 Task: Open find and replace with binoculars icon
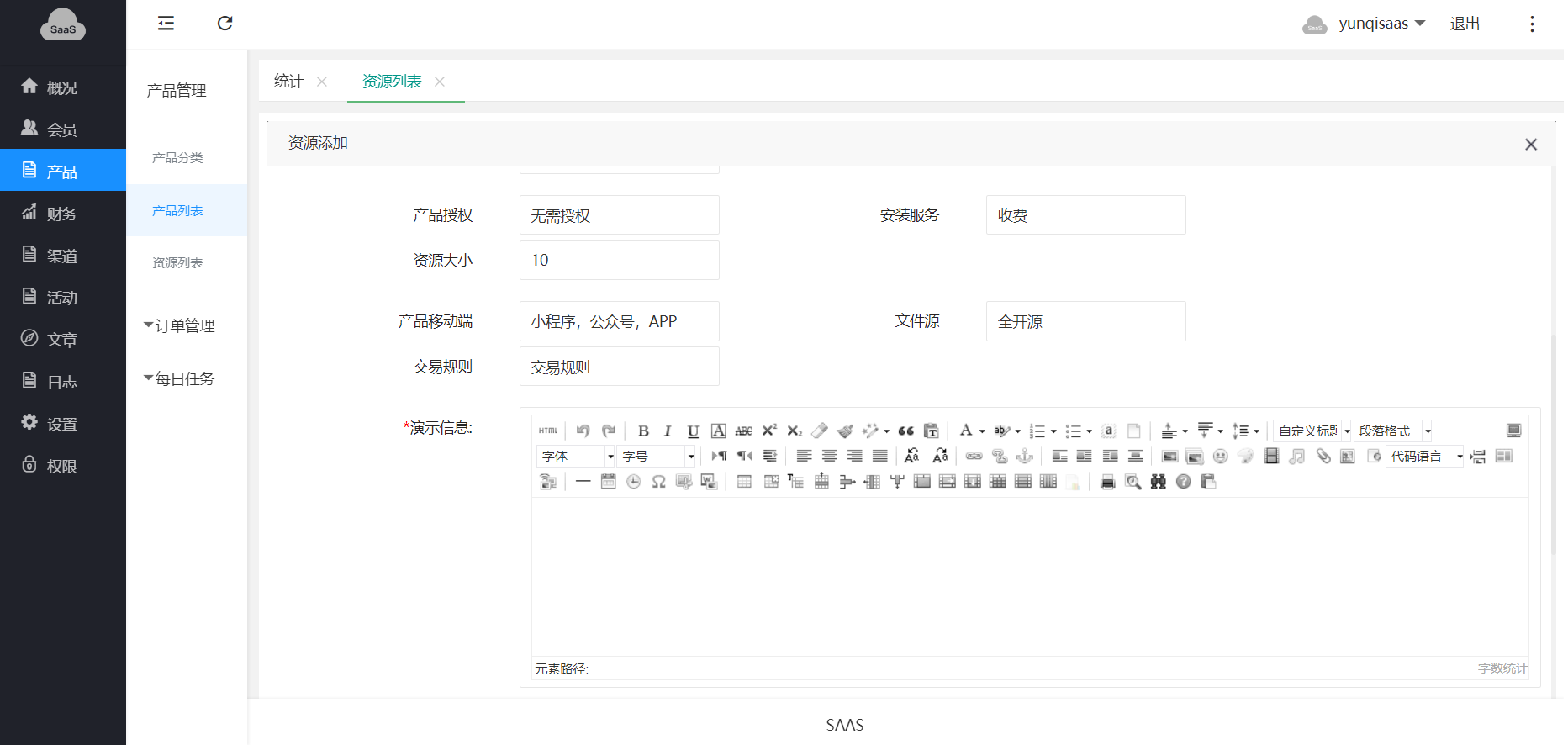click(1158, 482)
